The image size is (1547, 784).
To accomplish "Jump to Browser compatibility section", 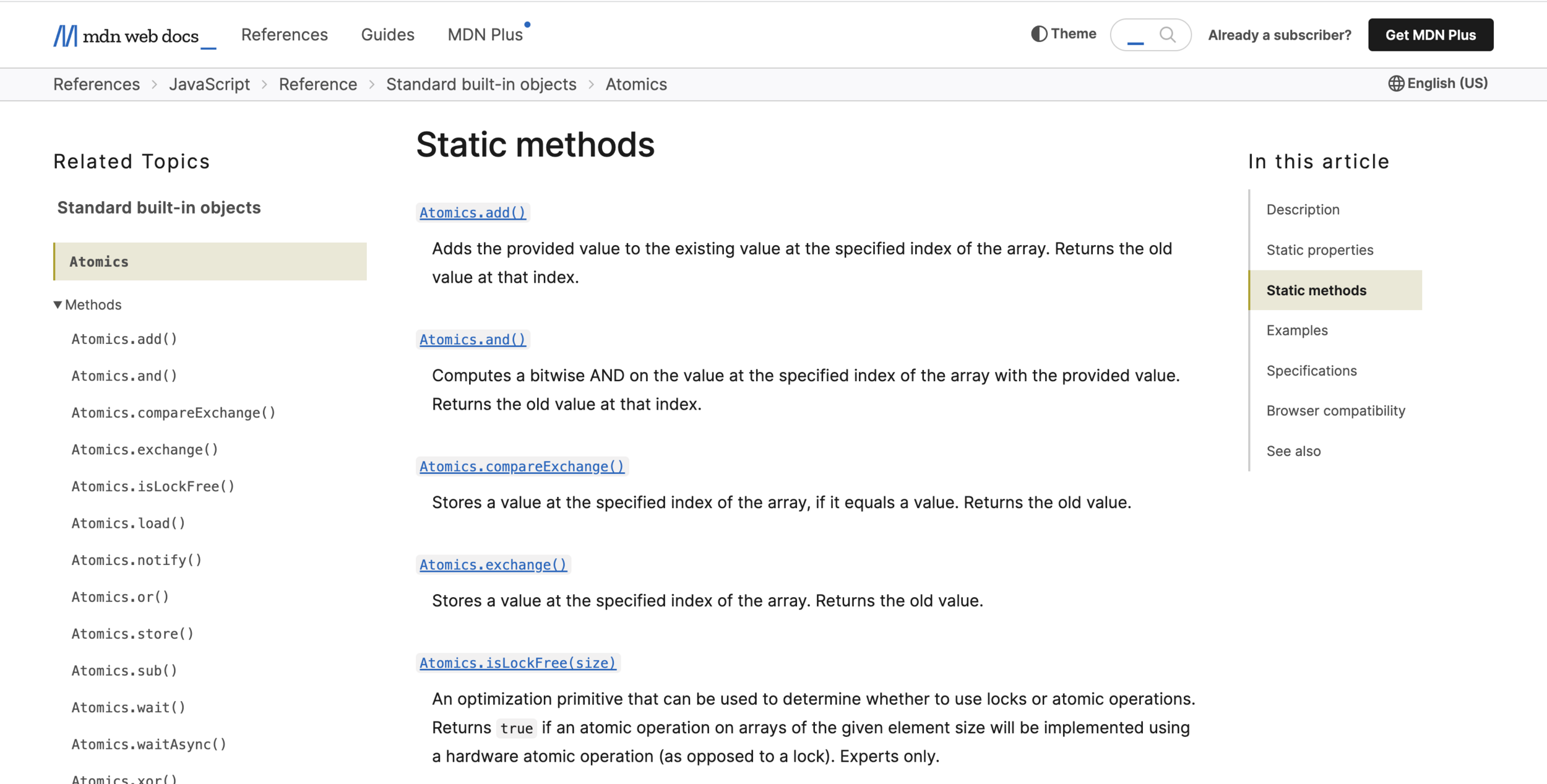I will [1335, 411].
